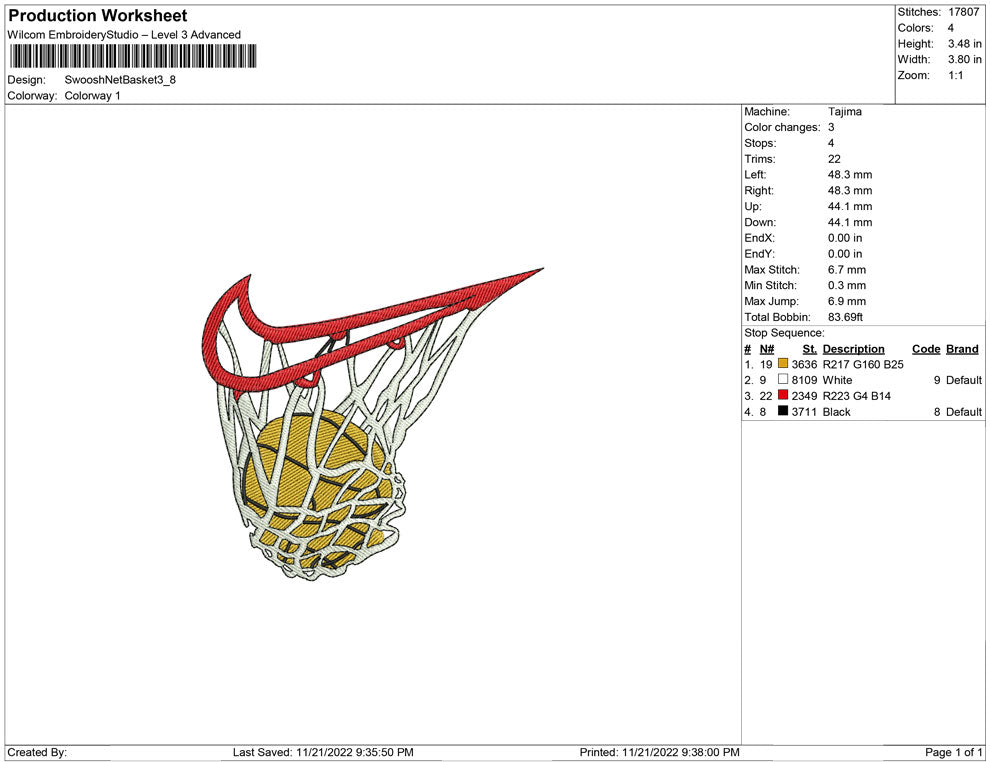Click the Width value '3.80 in'

965,59
